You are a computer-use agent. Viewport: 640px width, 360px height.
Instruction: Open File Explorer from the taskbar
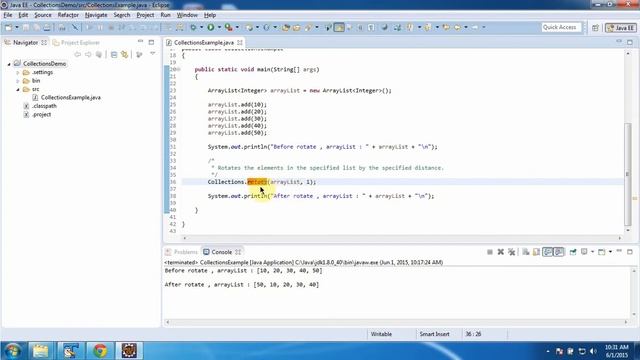[40, 350]
